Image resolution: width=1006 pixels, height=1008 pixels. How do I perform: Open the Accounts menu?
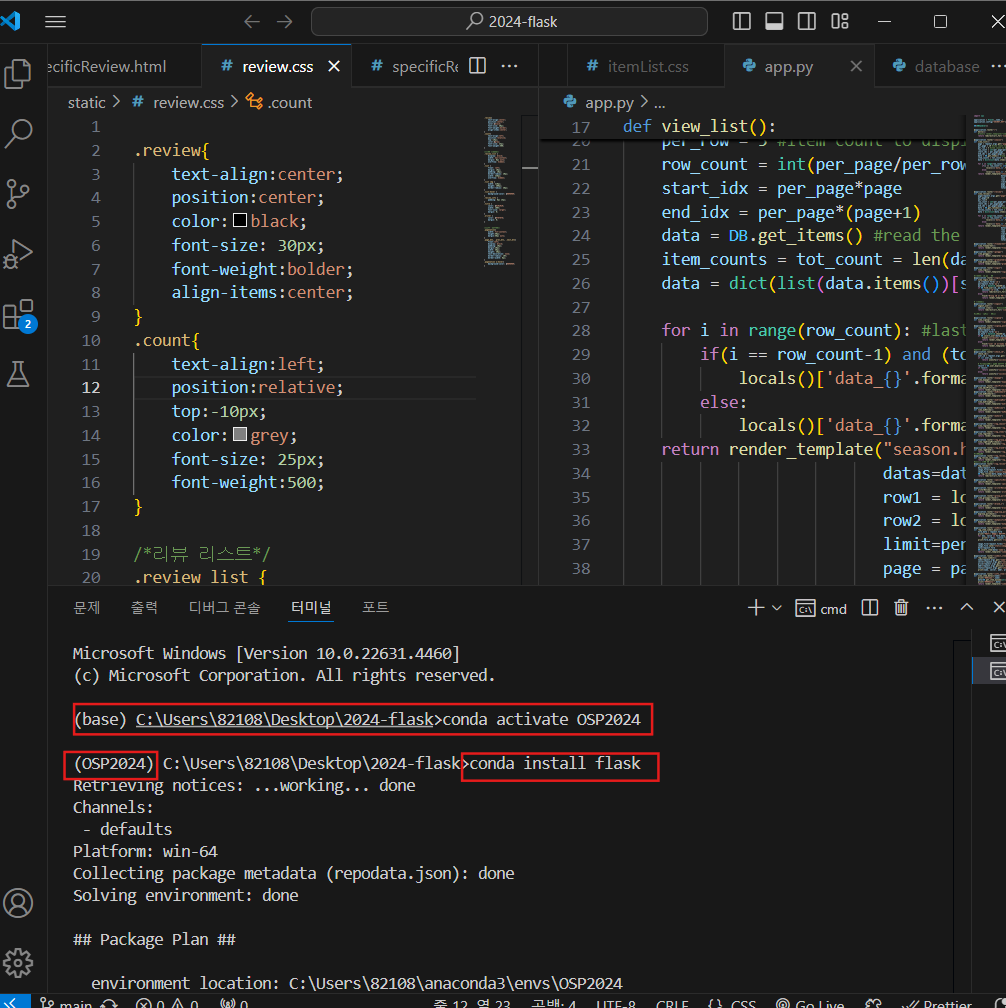(18, 903)
